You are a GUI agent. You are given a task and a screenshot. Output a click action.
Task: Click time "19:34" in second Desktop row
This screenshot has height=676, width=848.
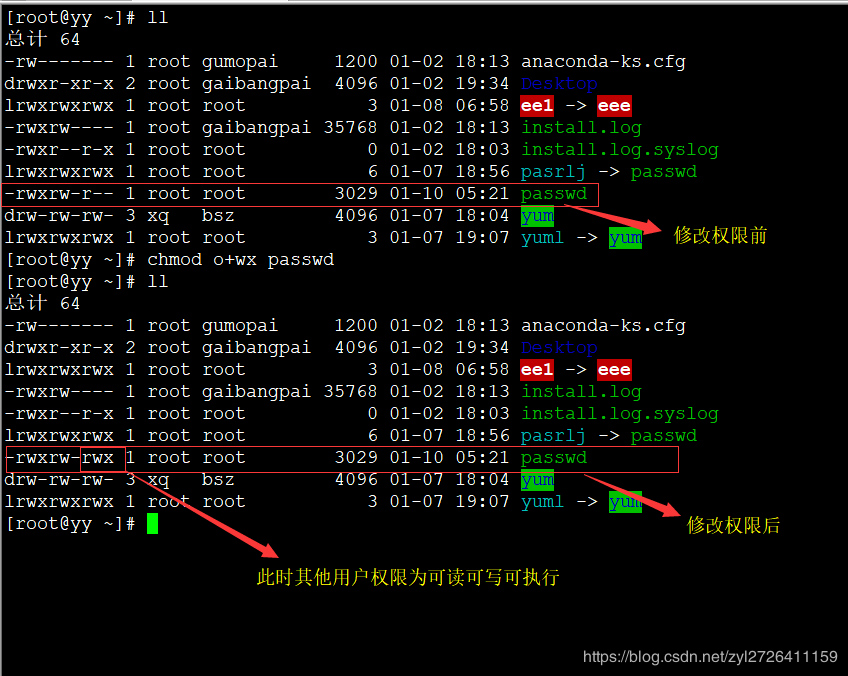pos(482,348)
